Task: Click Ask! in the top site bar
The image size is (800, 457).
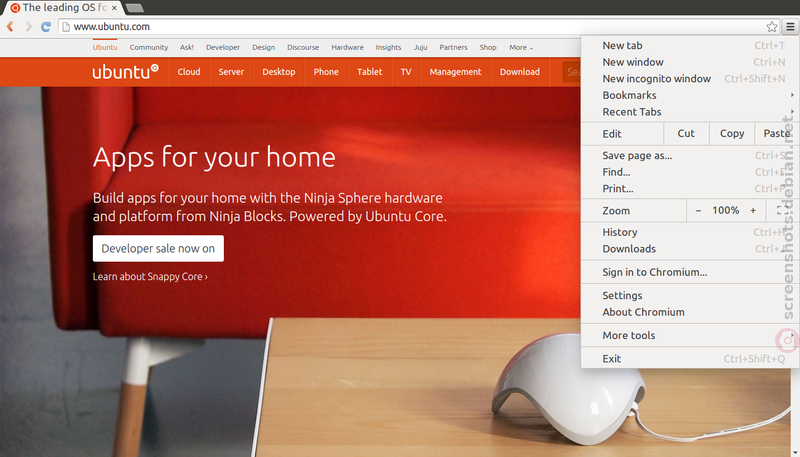Action: coord(187,47)
